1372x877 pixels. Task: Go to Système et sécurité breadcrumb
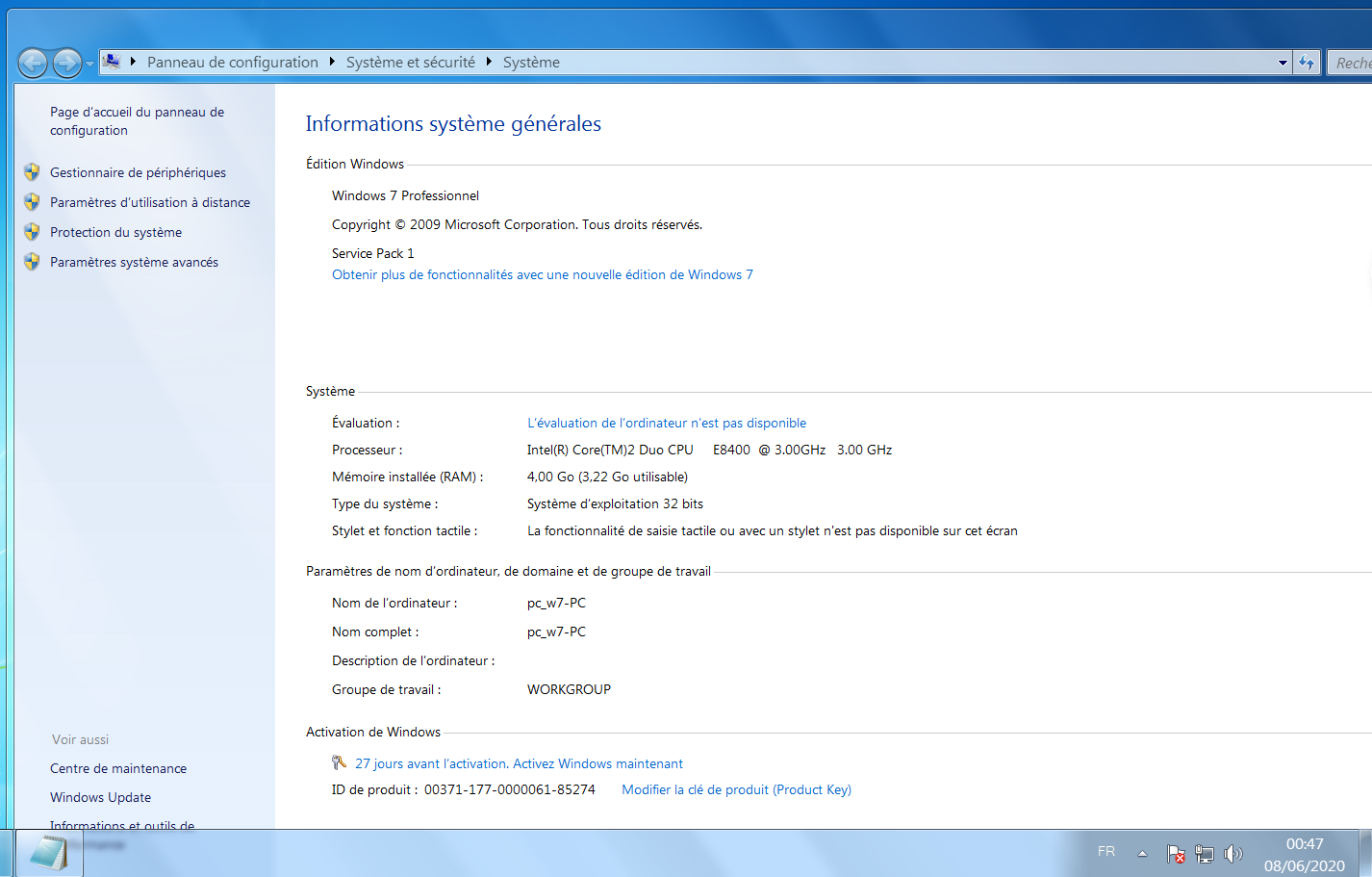[411, 62]
